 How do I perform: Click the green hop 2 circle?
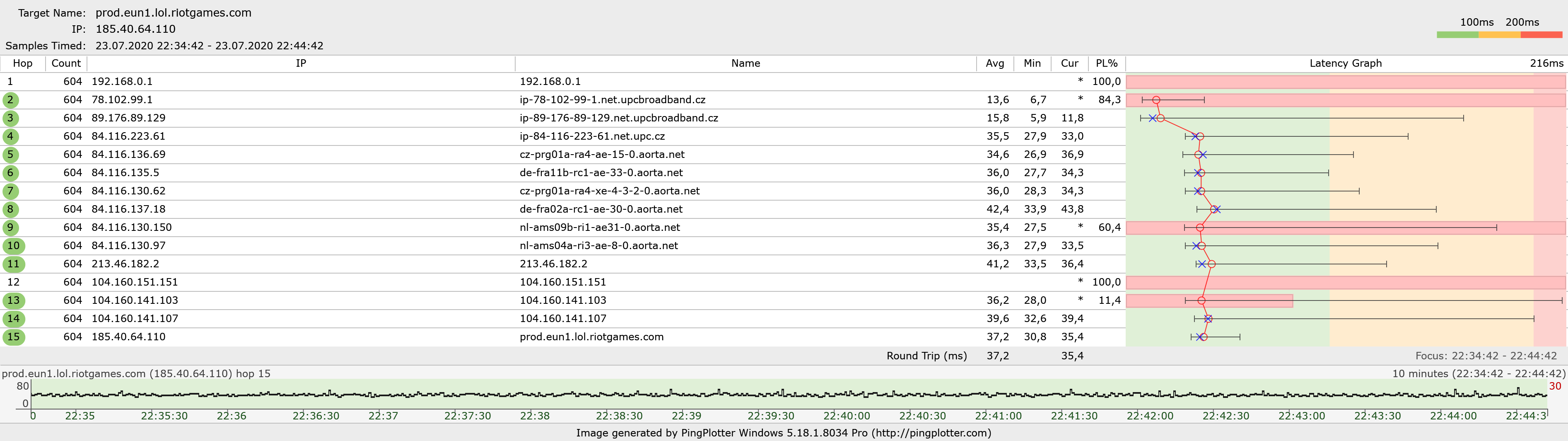(x=10, y=100)
